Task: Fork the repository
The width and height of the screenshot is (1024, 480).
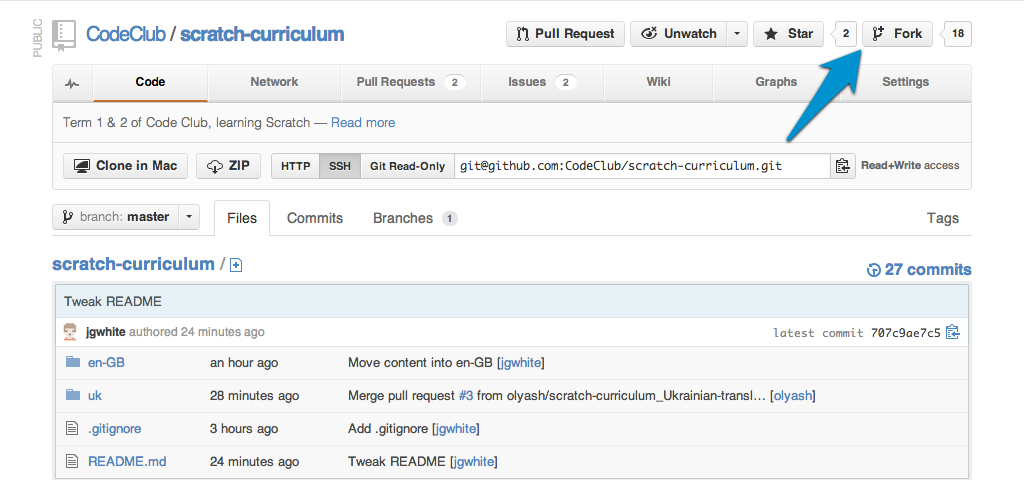Action: pos(898,34)
